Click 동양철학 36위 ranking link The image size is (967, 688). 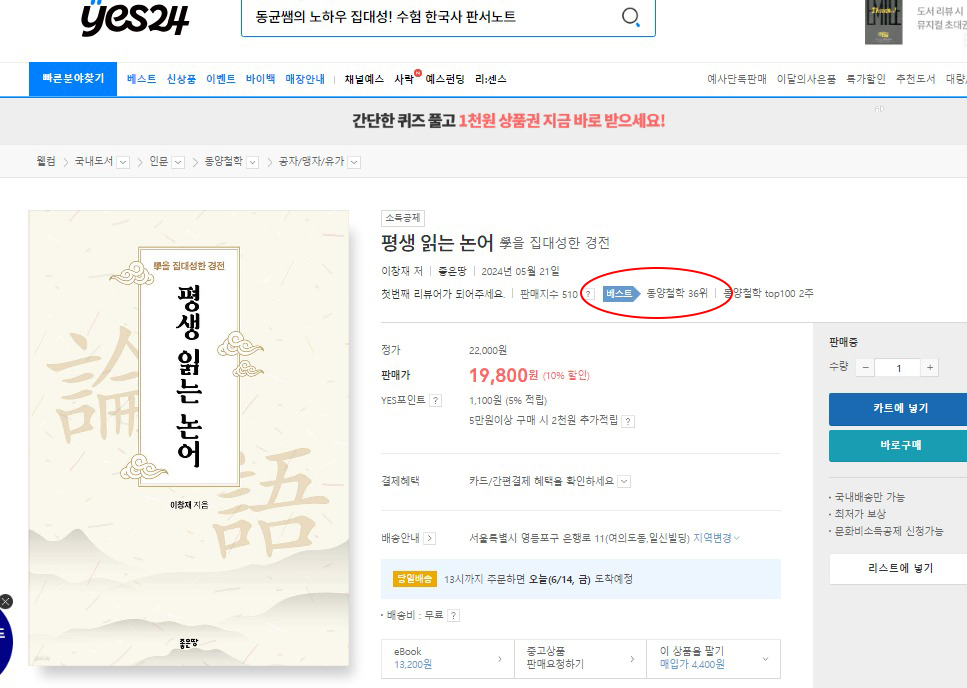tap(677, 293)
